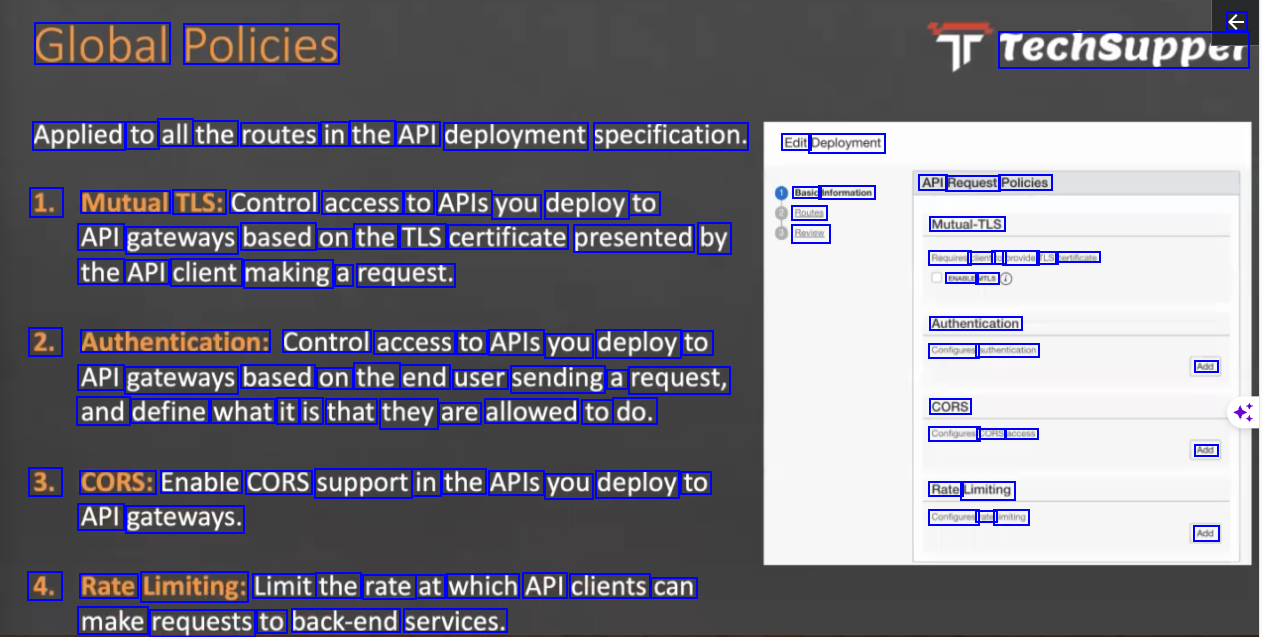Click the info icon beside ENABLE MTLS

click(x=1006, y=279)
